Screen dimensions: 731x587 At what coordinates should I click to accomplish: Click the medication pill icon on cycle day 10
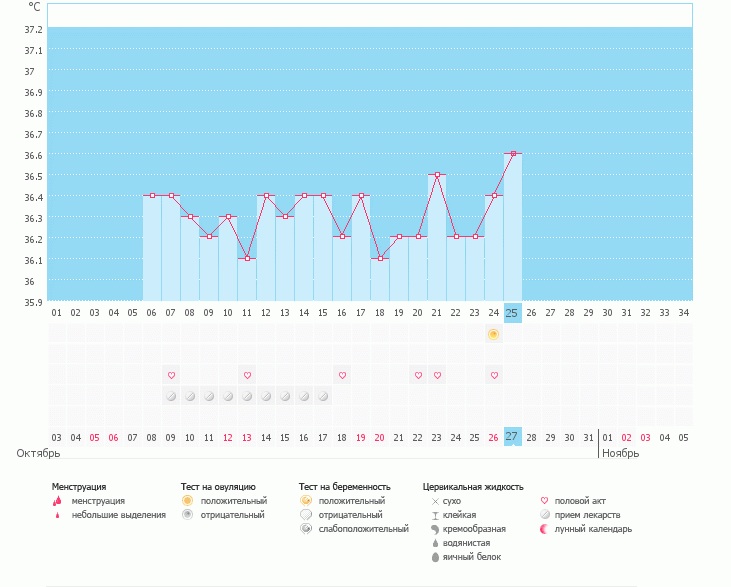228,396
